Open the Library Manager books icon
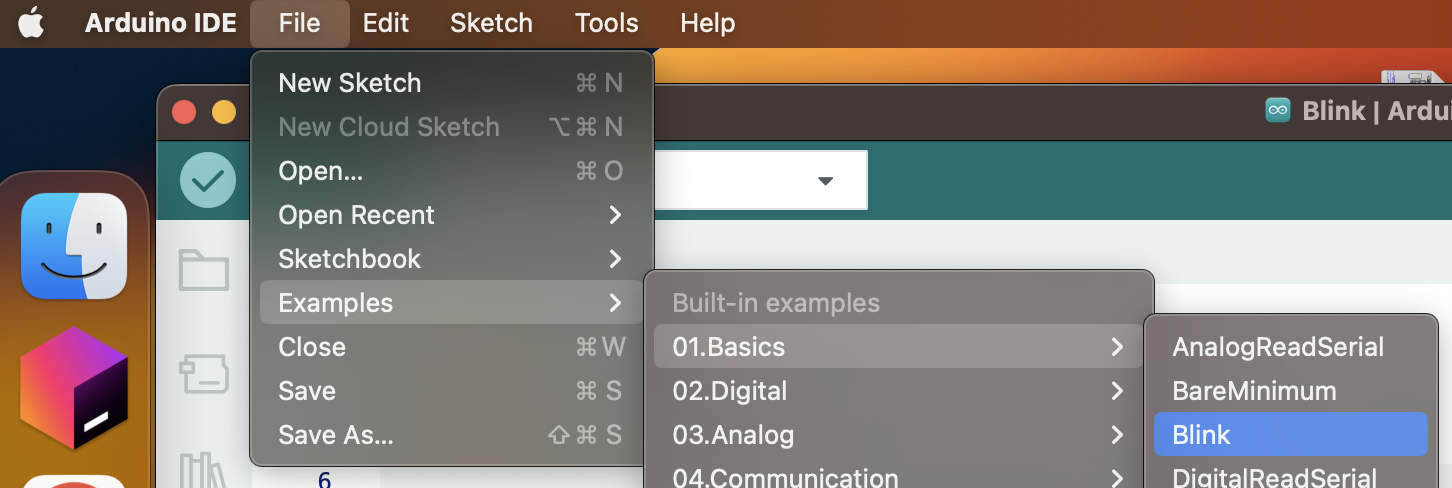 tap(204, 470)
